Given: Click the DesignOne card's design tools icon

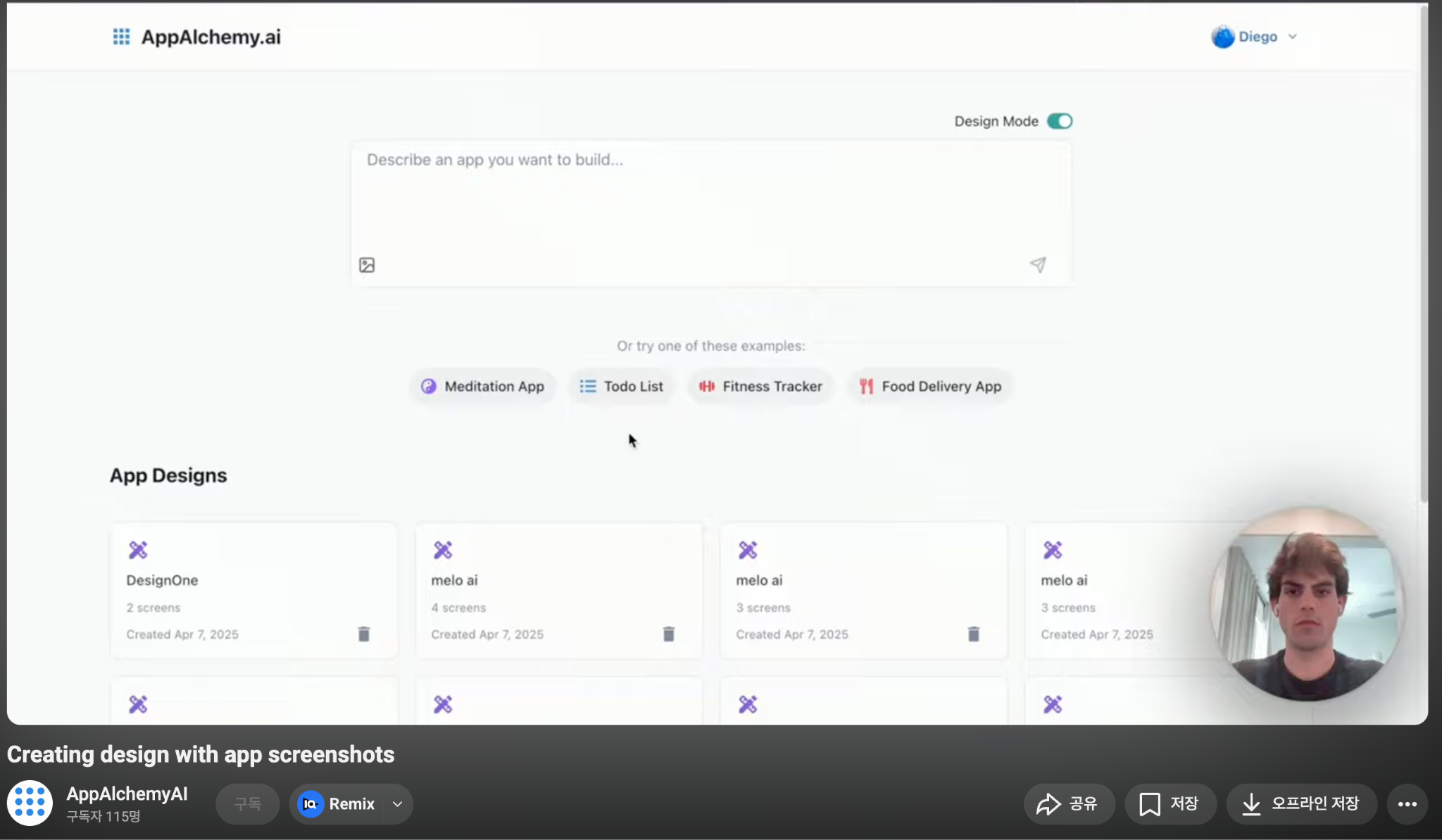Looking at the screenshot, I should coord(138,550).
